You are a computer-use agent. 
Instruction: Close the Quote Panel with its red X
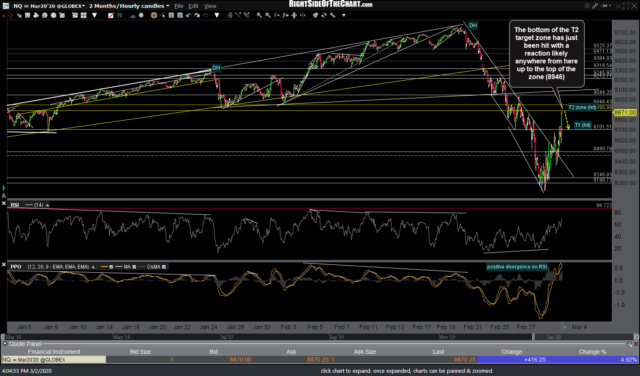636,344
